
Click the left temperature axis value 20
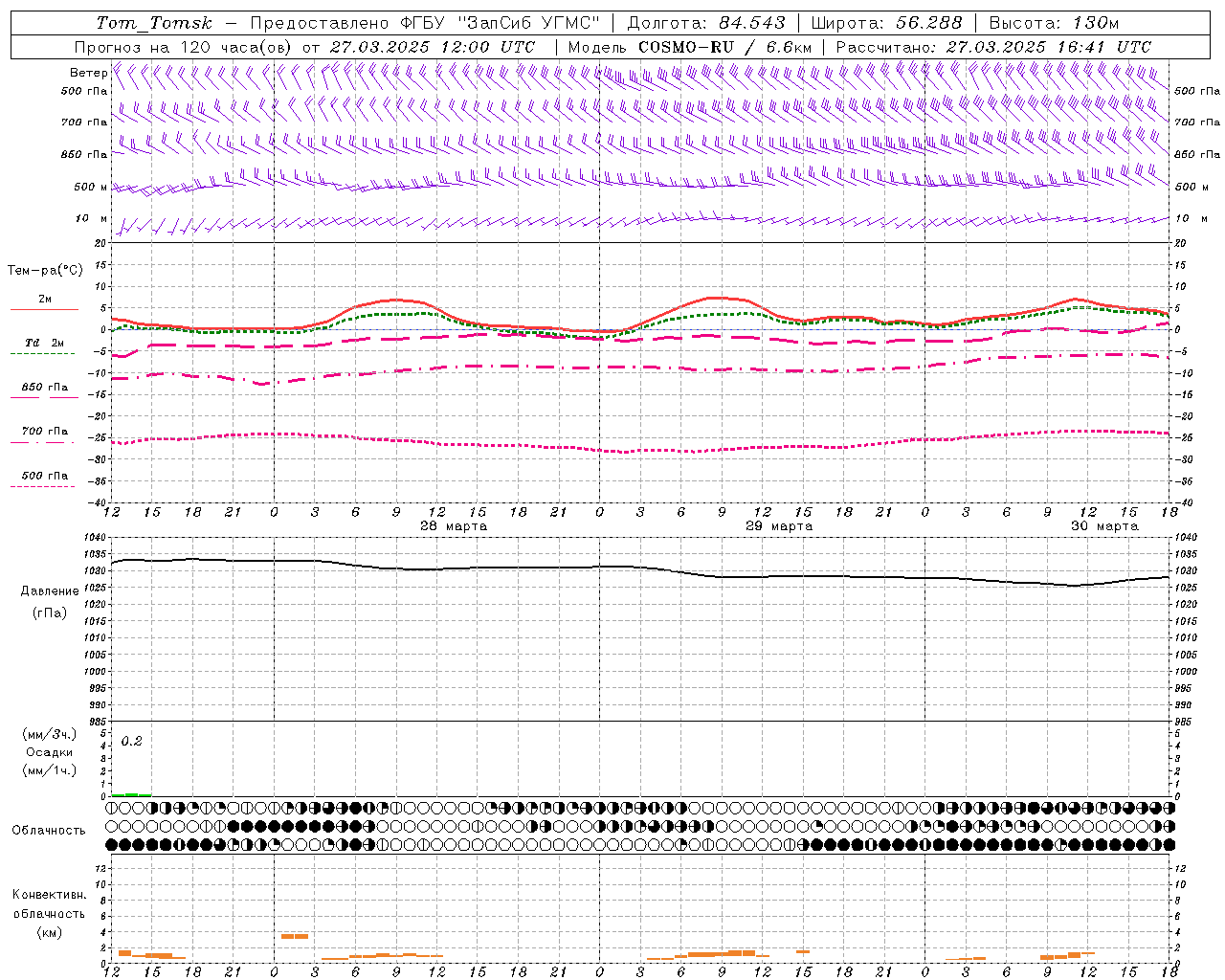pyautogui.click(x=101, y=243)
